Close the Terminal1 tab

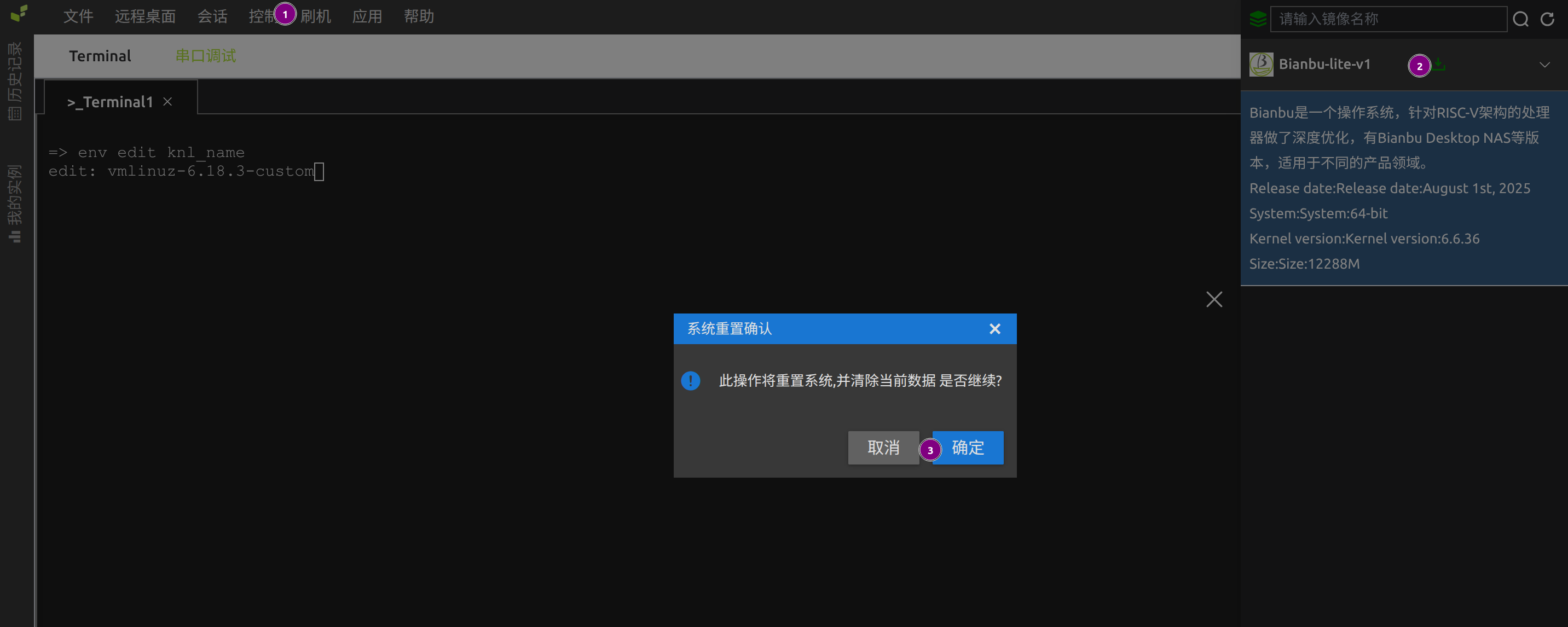coord(167,102)
